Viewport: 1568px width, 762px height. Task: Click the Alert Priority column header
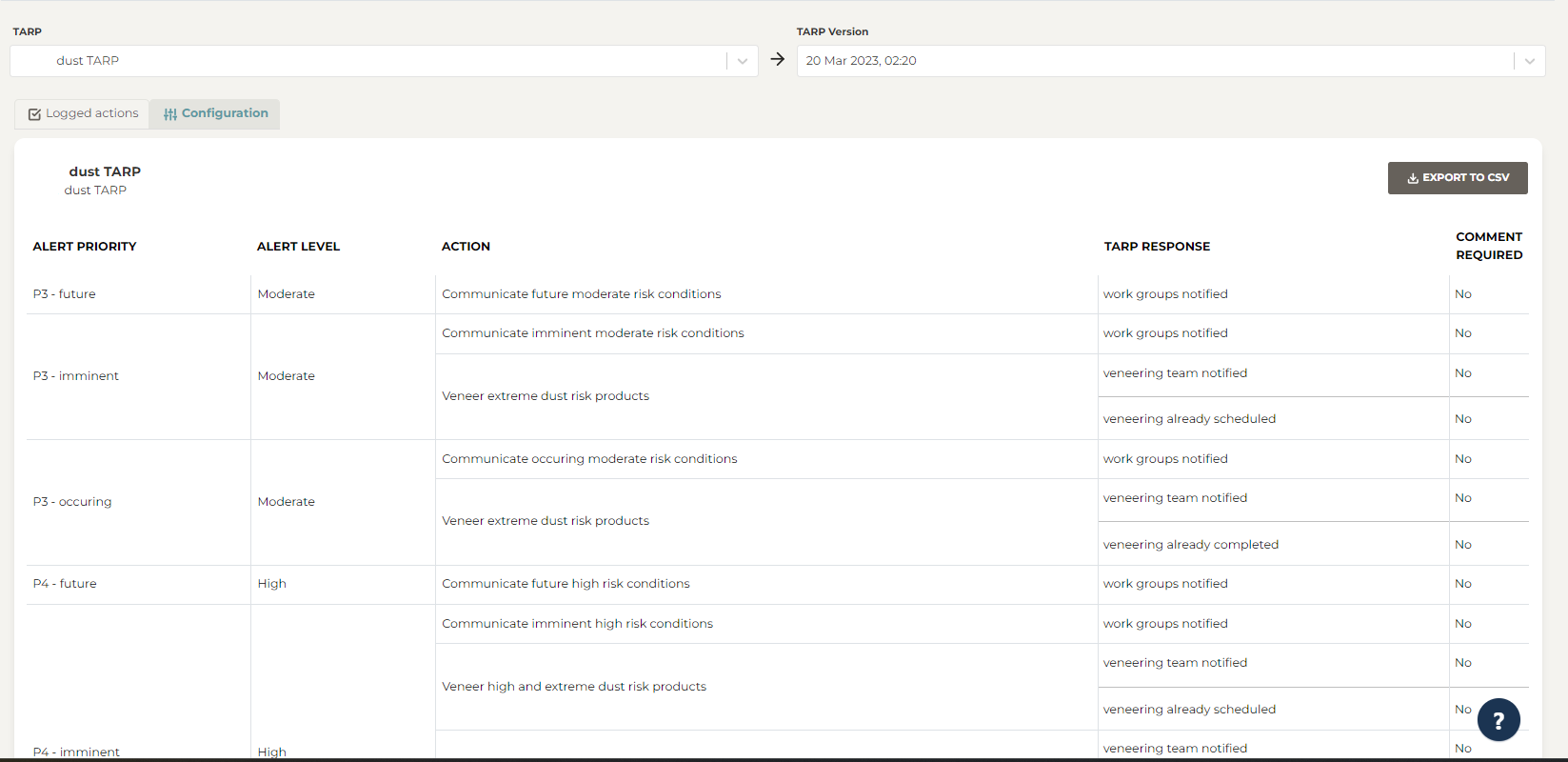point(85,247)
